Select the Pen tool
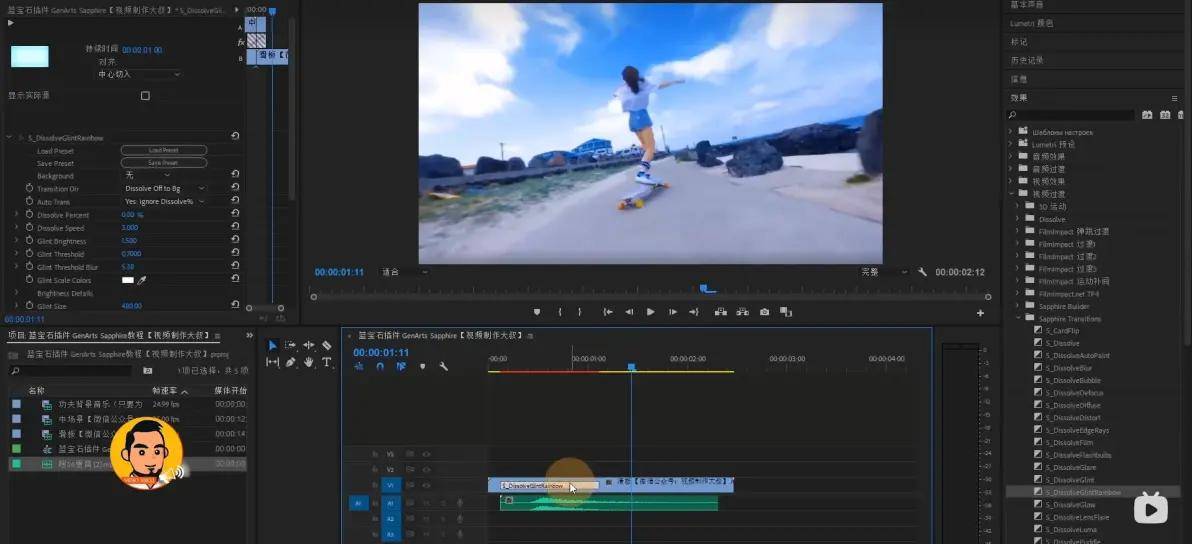Image resolution: width=1192 pixels, height=544 pixels. pyautogui.click(x=290, y=362)
